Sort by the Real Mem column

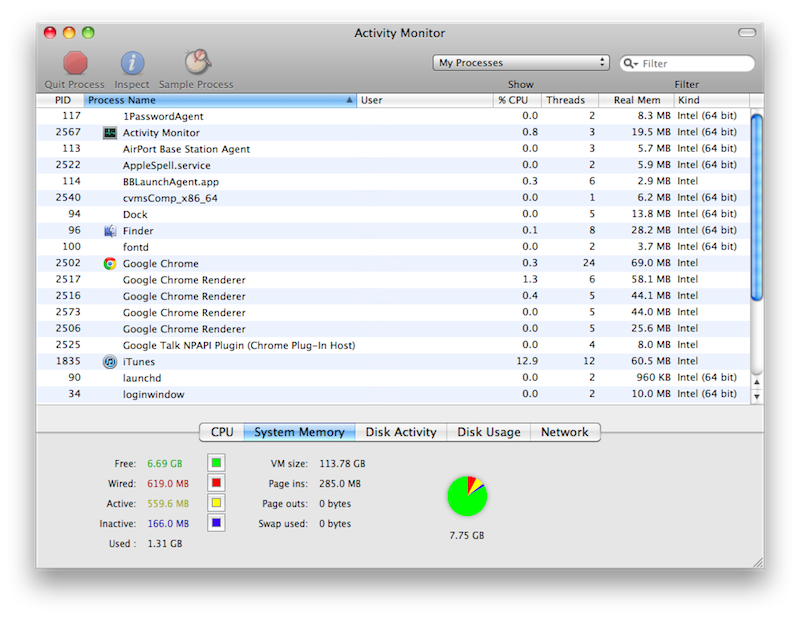pyautogui.click(x=636, y=100)
